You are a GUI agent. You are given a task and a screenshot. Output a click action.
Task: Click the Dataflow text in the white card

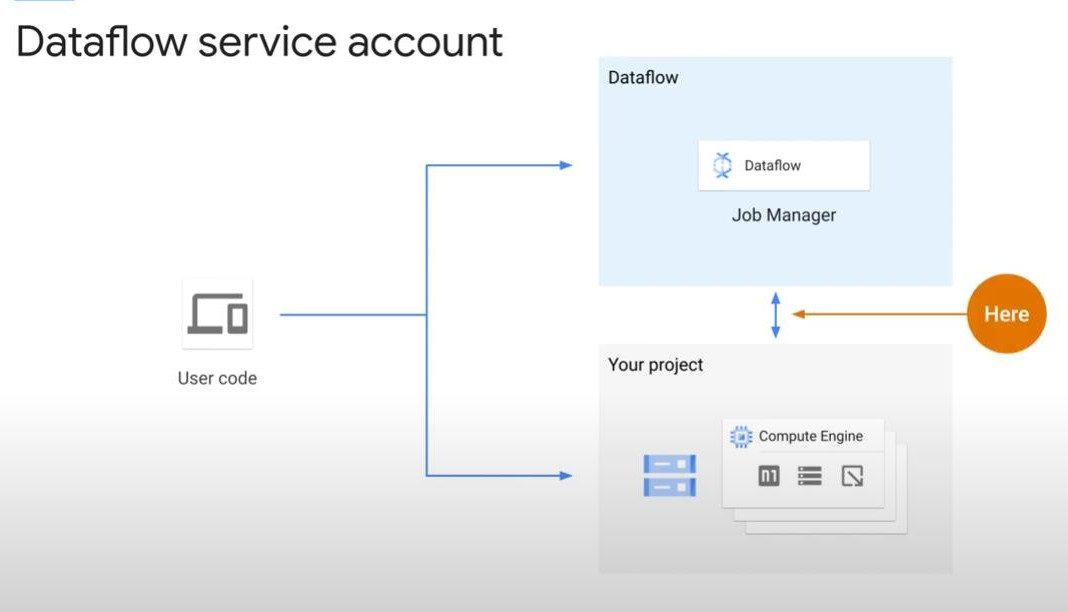(772, 165)
